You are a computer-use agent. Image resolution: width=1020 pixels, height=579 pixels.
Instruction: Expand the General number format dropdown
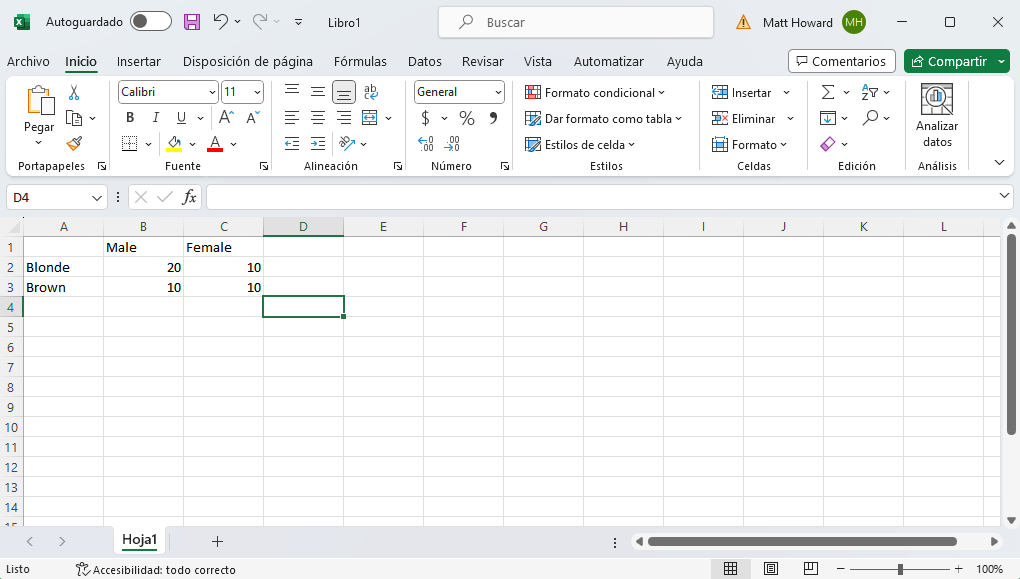point(498,92)
